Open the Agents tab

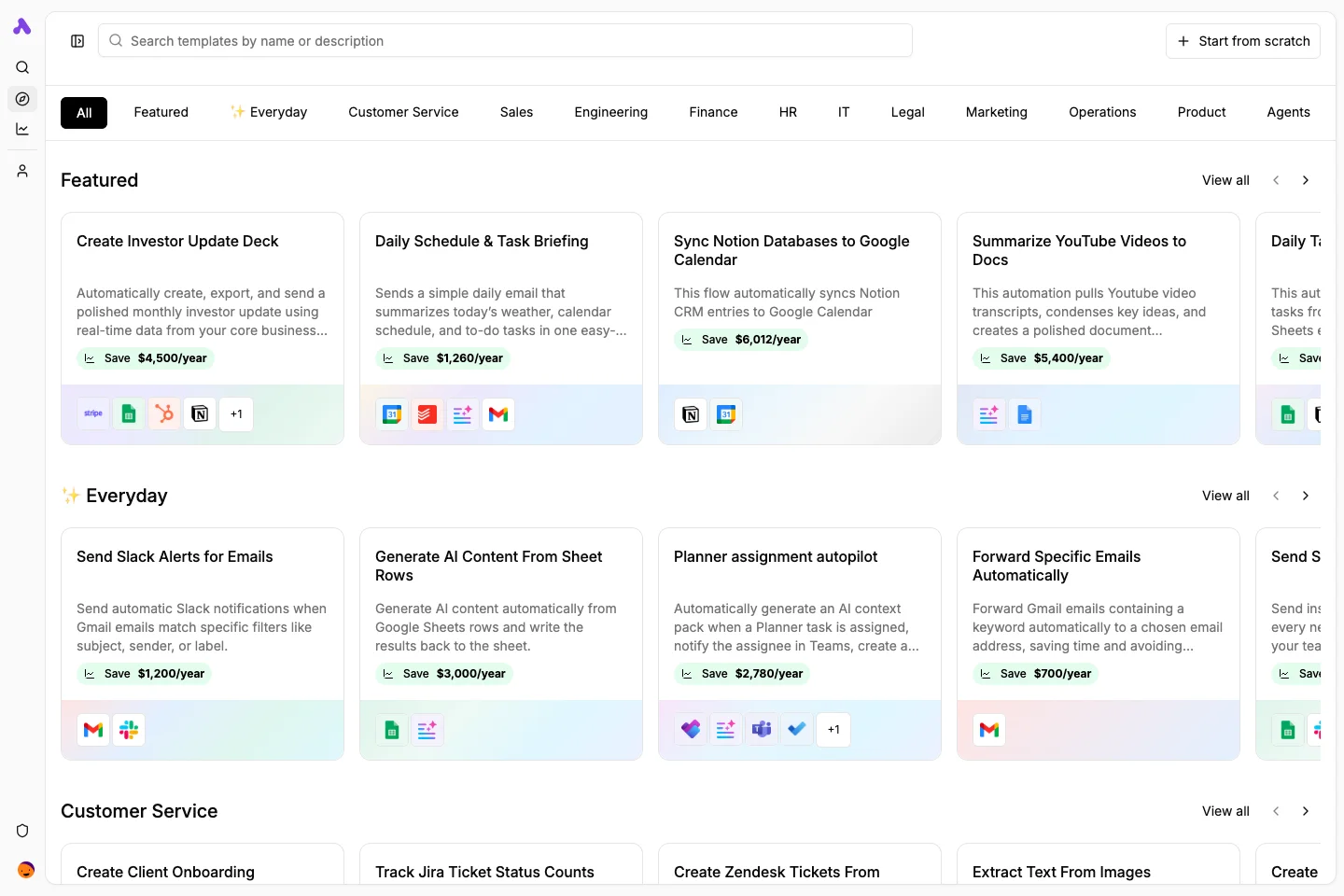tap(1288, 112)
